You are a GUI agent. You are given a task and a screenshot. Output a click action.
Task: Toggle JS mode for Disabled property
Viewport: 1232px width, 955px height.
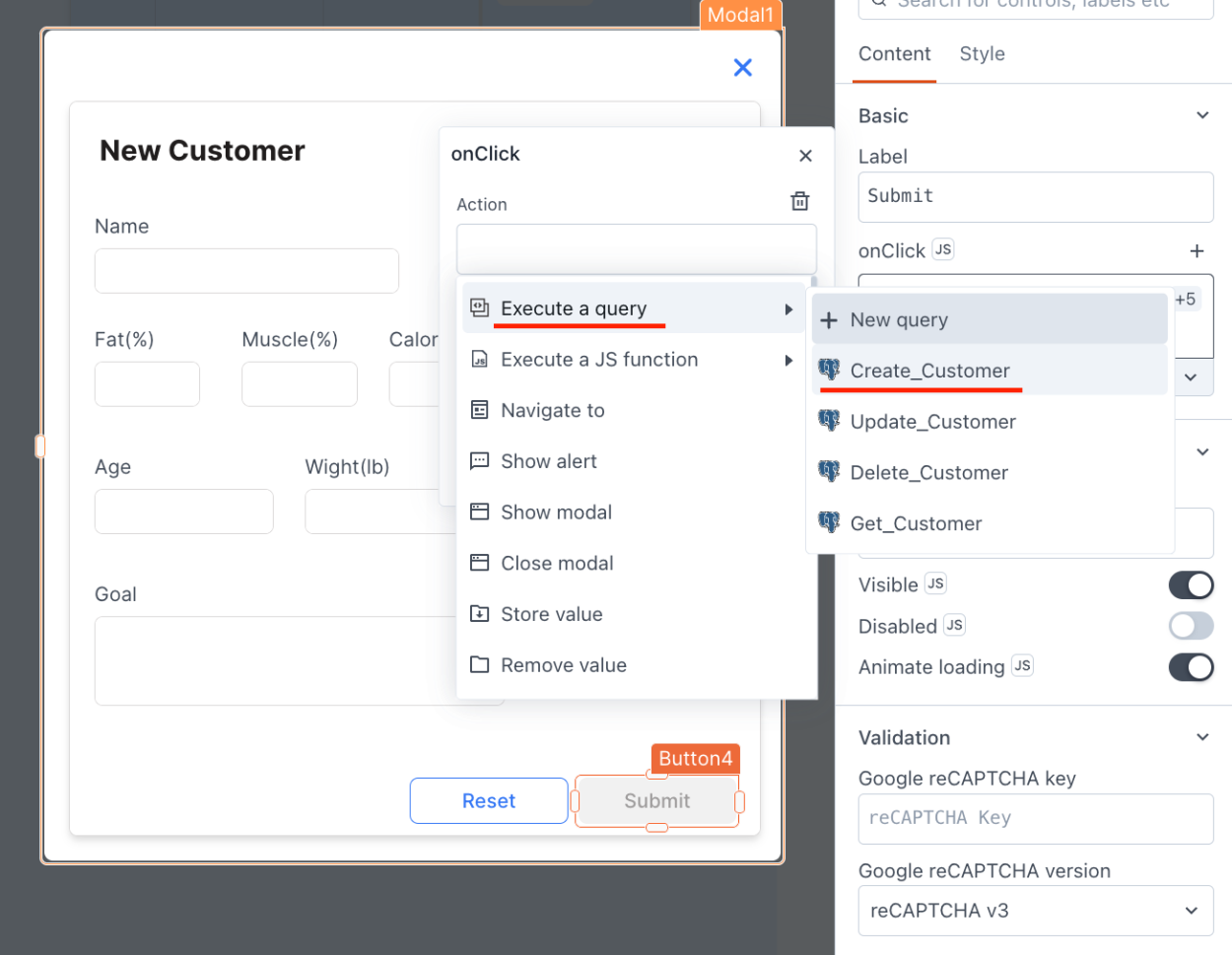click(954, 625)
